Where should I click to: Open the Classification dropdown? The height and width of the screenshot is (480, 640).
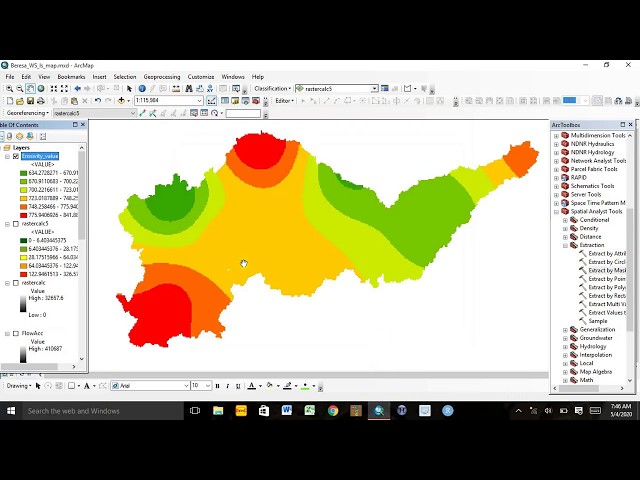[x=272, y=89]
